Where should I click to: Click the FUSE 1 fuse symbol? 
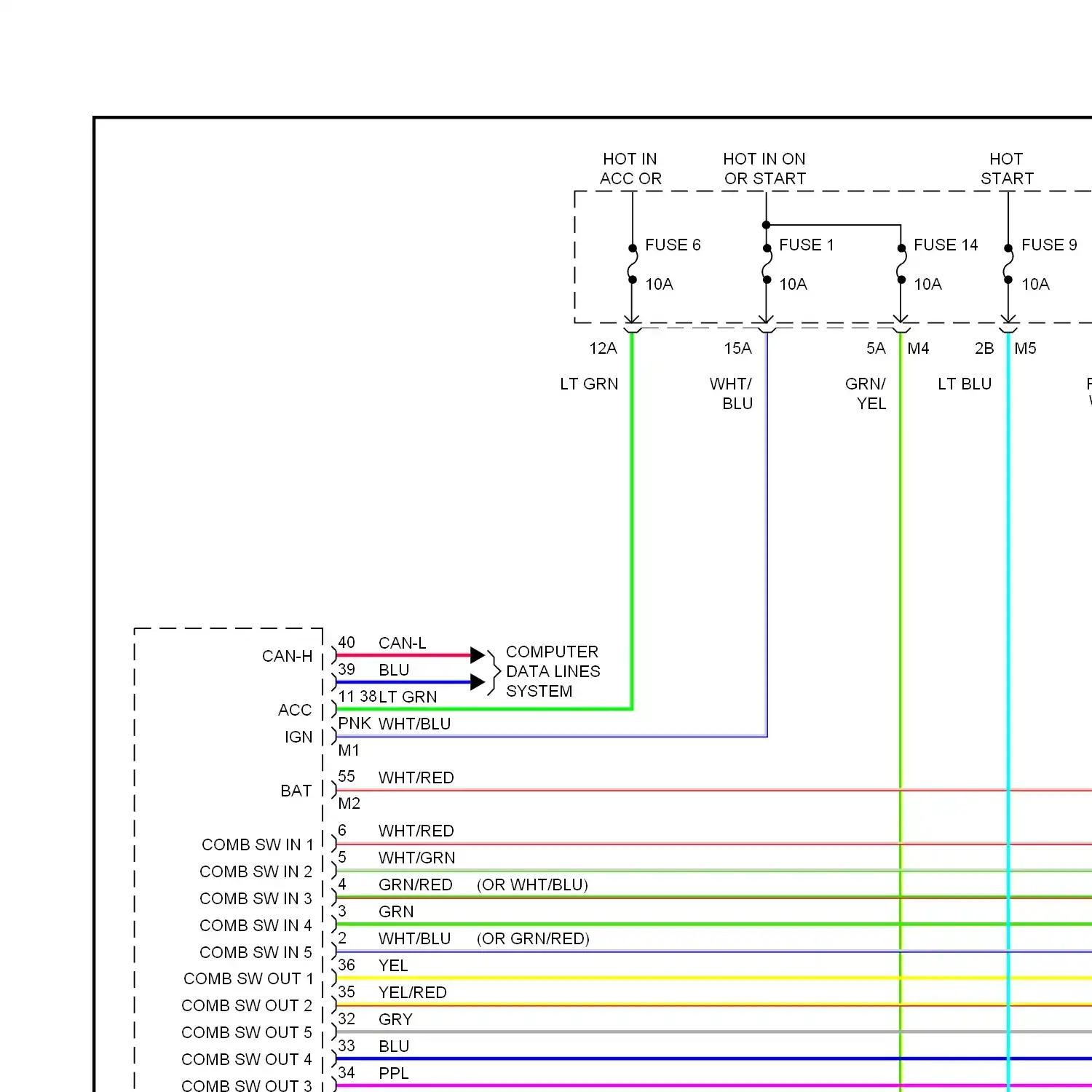tap(767, 264)
